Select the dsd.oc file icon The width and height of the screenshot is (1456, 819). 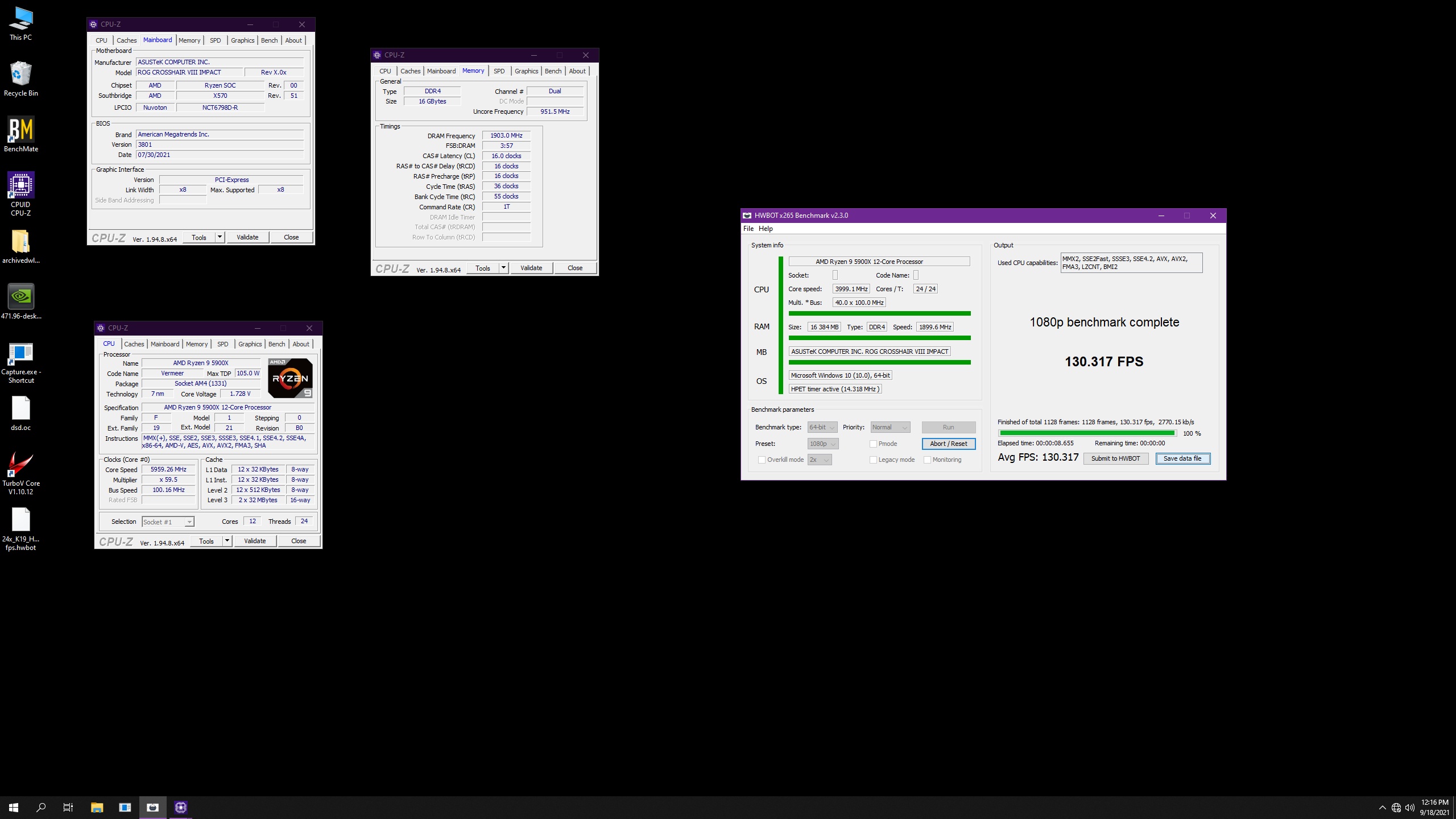(x=20, y=413)
